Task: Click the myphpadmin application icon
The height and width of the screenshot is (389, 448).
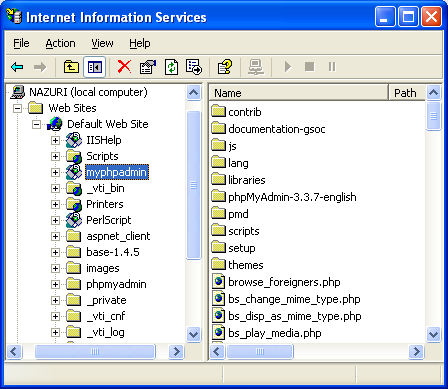Action: pos(74,172)
